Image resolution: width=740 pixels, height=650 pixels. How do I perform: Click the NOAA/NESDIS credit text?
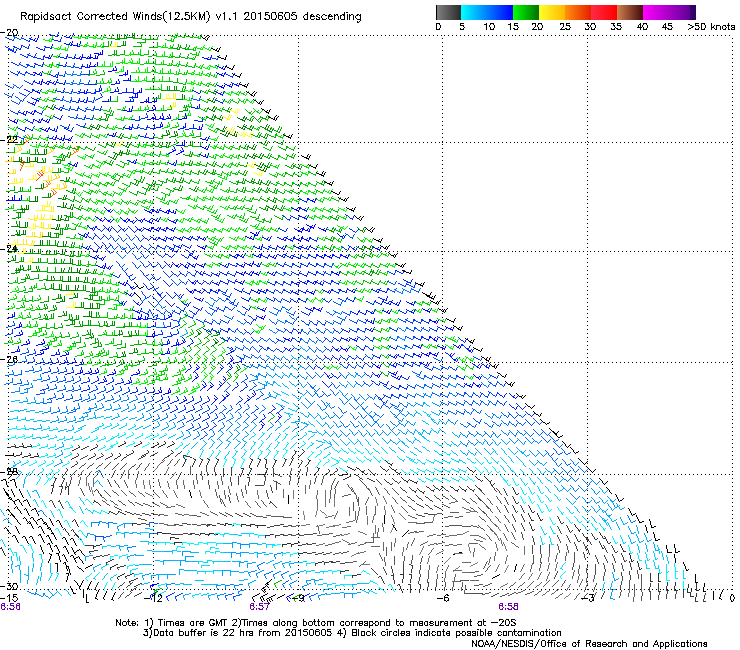tap(589, 643)
